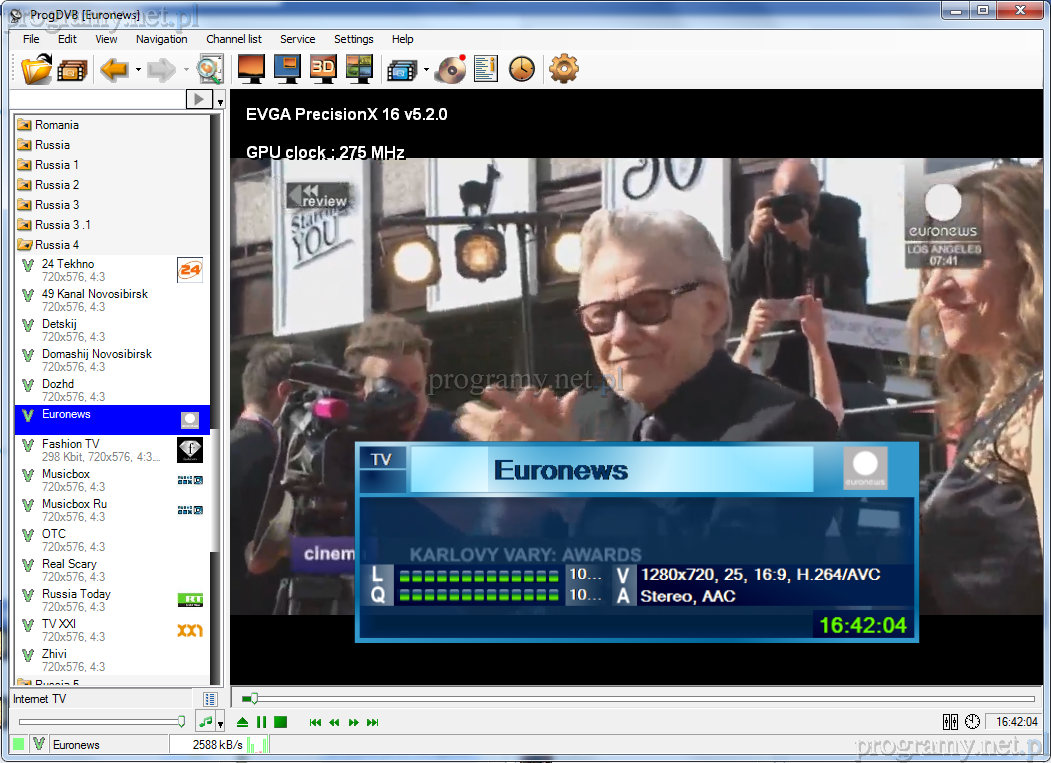Open the Service menu
Image resolution: width=1051 pixels, height=763 pixels.
[x=297, y=39]
